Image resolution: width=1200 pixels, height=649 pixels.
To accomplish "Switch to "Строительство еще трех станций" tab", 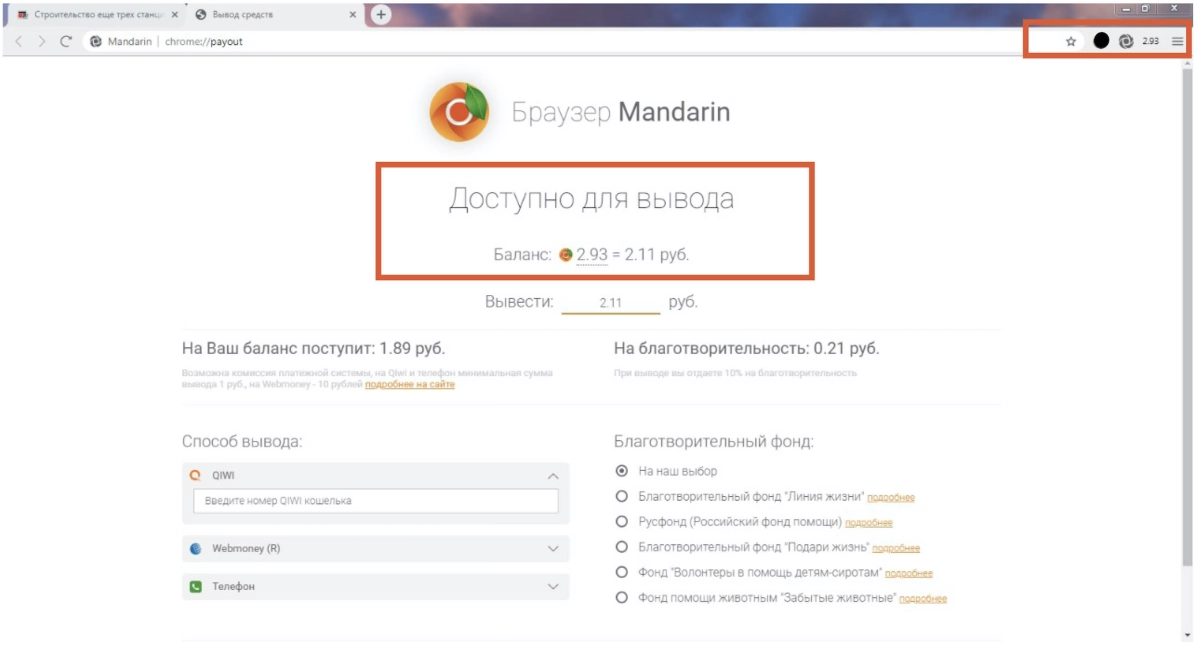I will (97, 15).
